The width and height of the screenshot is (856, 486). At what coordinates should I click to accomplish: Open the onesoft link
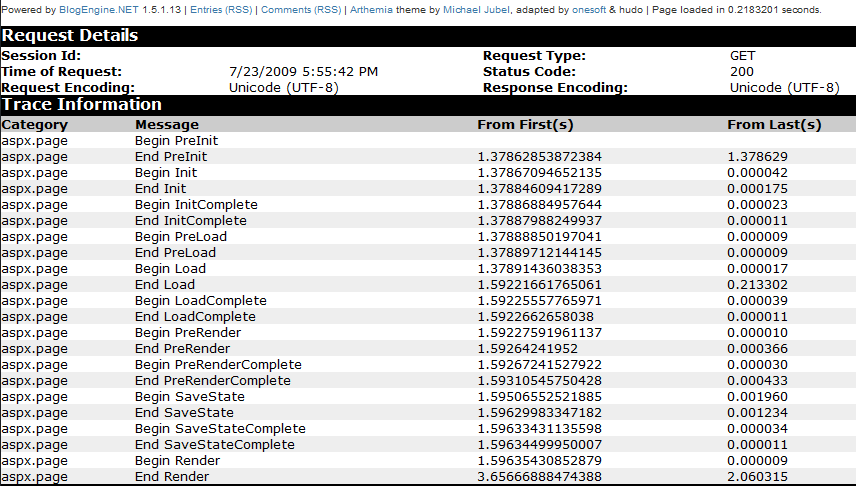point(589,10)
